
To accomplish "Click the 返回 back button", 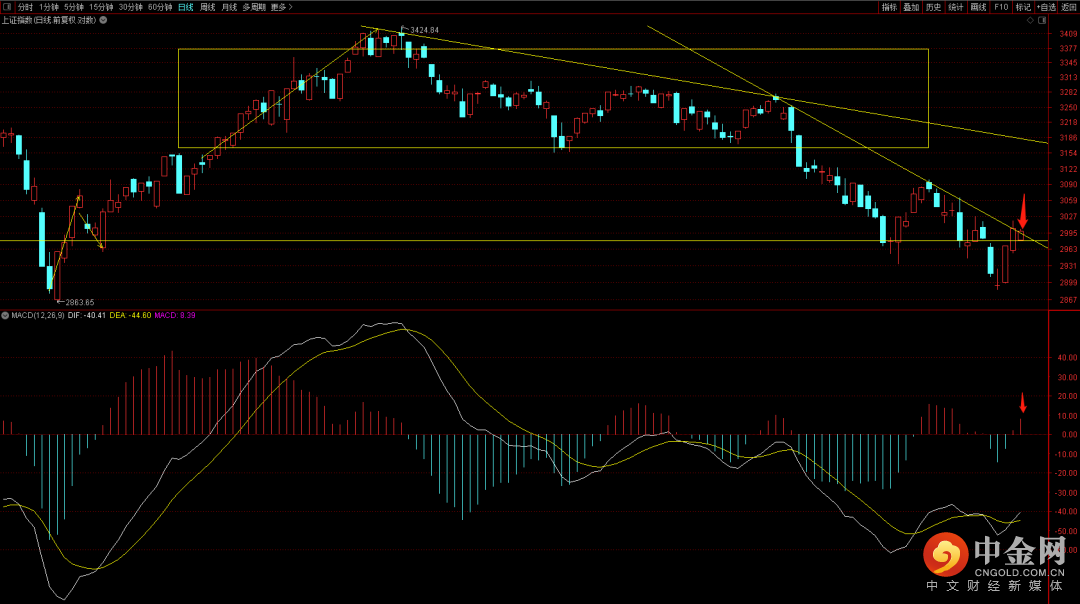I will pyautogui.click(x=1070, y=7).
